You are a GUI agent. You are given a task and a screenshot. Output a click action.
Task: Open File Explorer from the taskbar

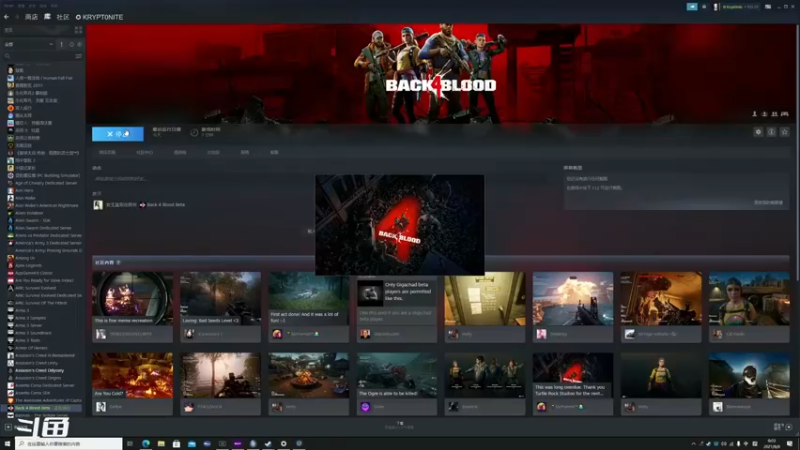pyautogui.click(x=161, y=443)
